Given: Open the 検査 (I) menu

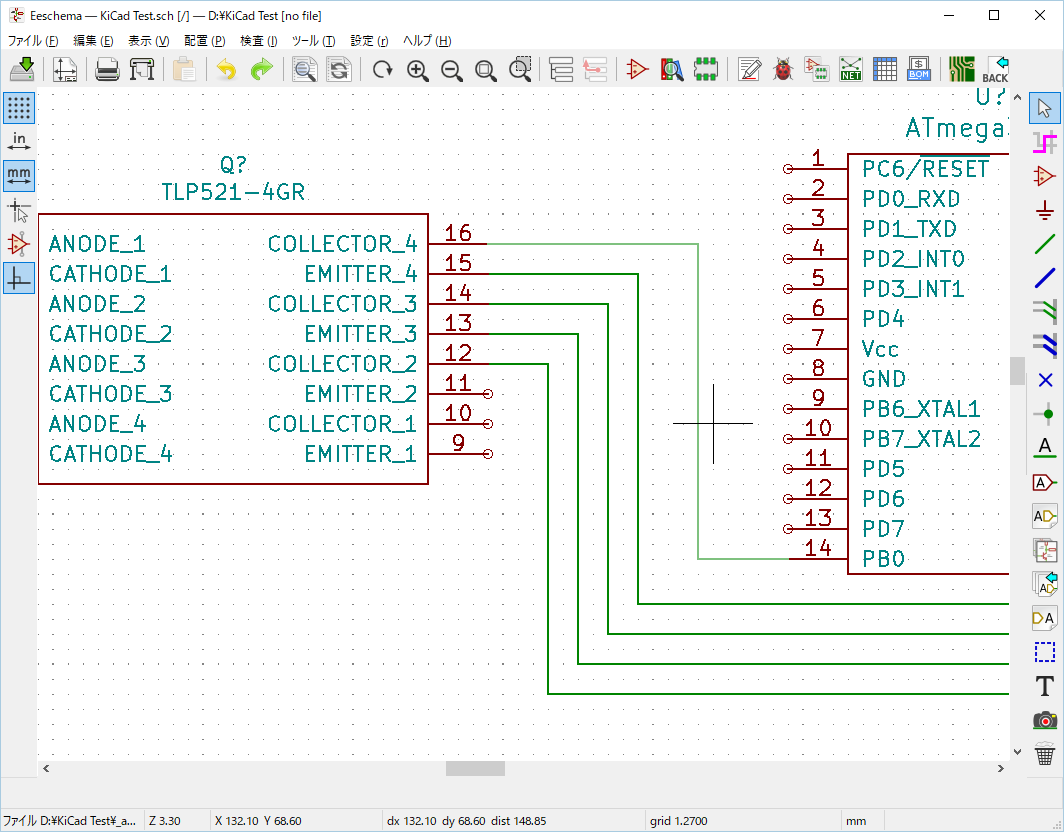Looking at the screenshot, I should tap(259, 41).
